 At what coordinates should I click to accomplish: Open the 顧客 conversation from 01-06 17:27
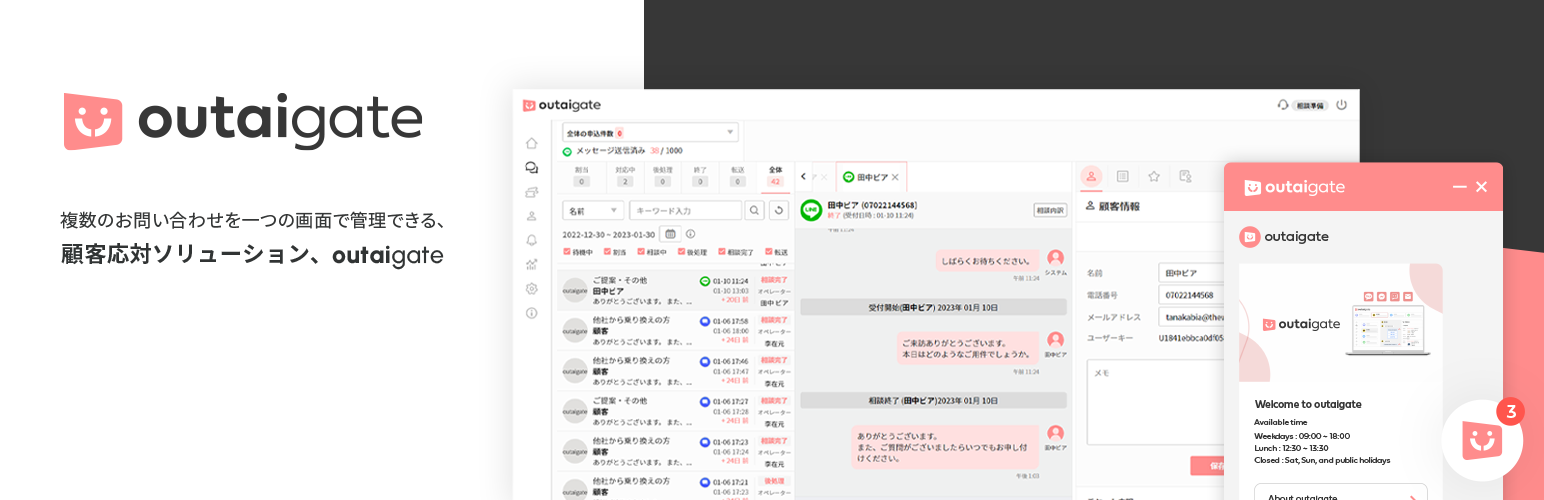(675, 410)
